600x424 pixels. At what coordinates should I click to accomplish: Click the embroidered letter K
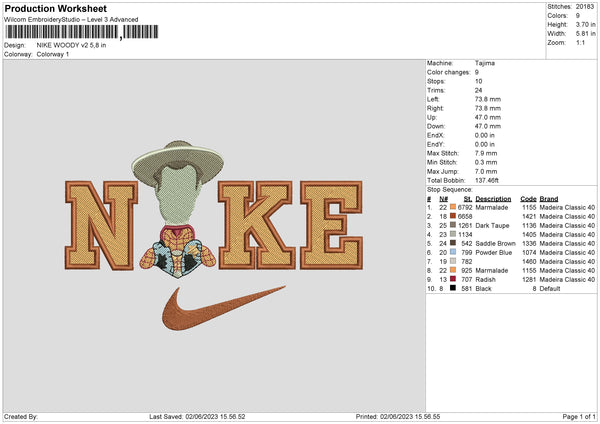(x=256, y=225)
